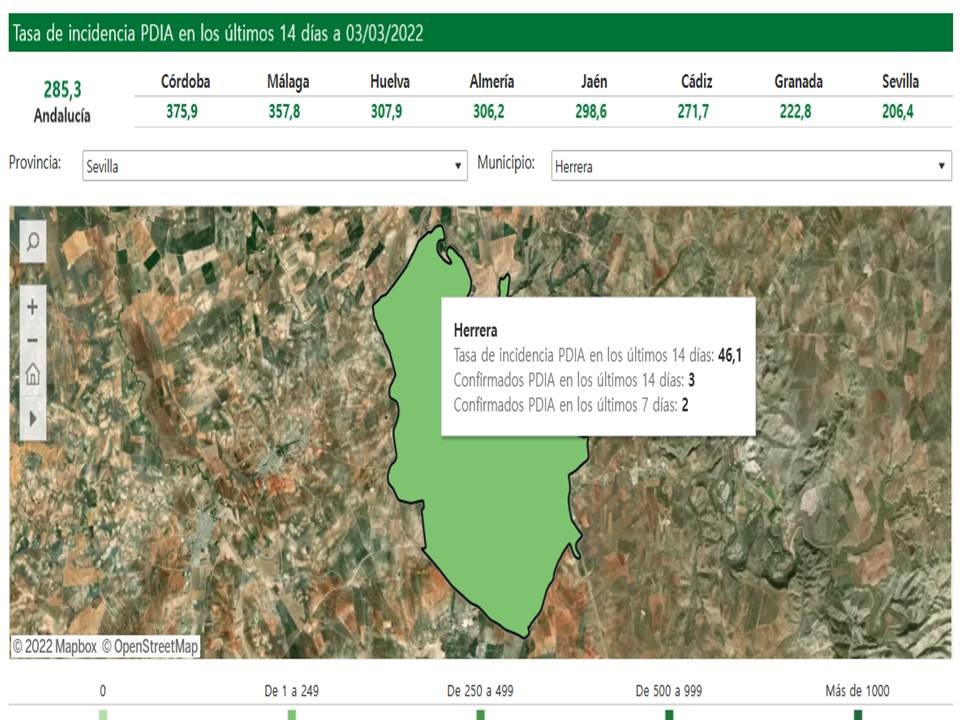Open the Mapbox attribution link
The width and height of the screenshot is (960, 720).
tap(55, 647)
